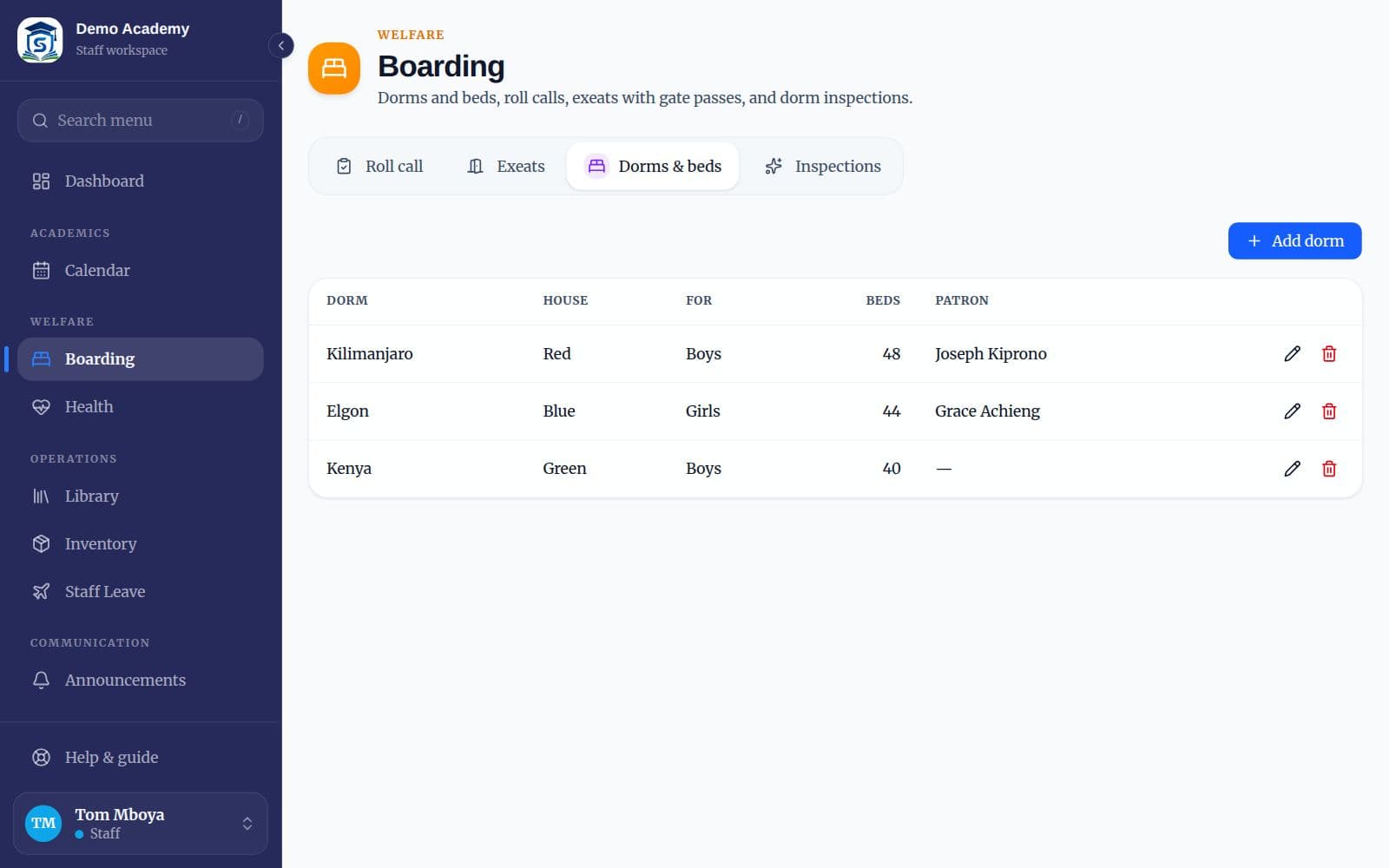Click the Add dorm button
This screenshot has width=1389, height=868.
point(1294,240)
